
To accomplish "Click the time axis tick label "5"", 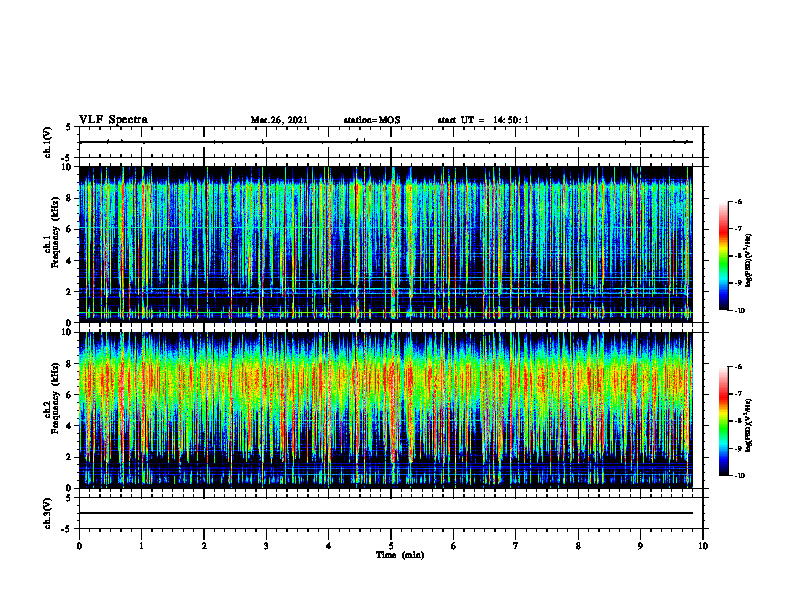I will click(391, 546).
